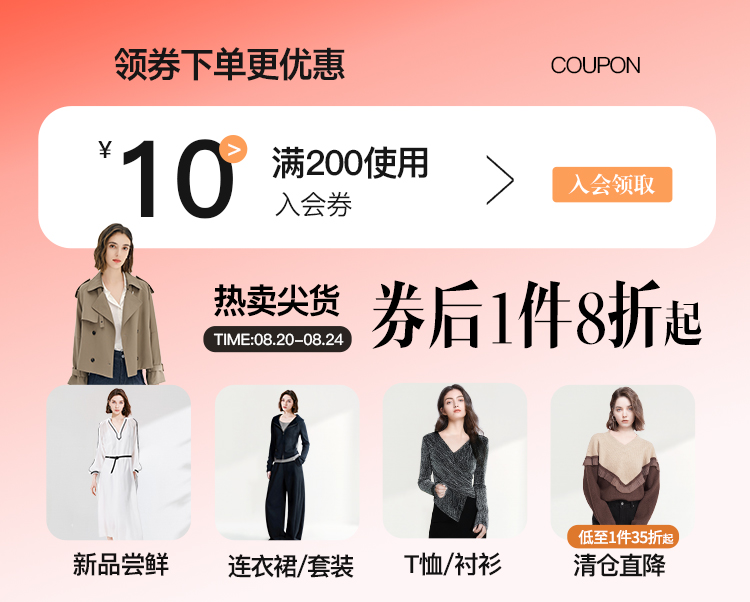Screen dimensions: 750x602
Task: Open the T恤/衬衫 grey top thumbnail
Action: tap(455, 461)
